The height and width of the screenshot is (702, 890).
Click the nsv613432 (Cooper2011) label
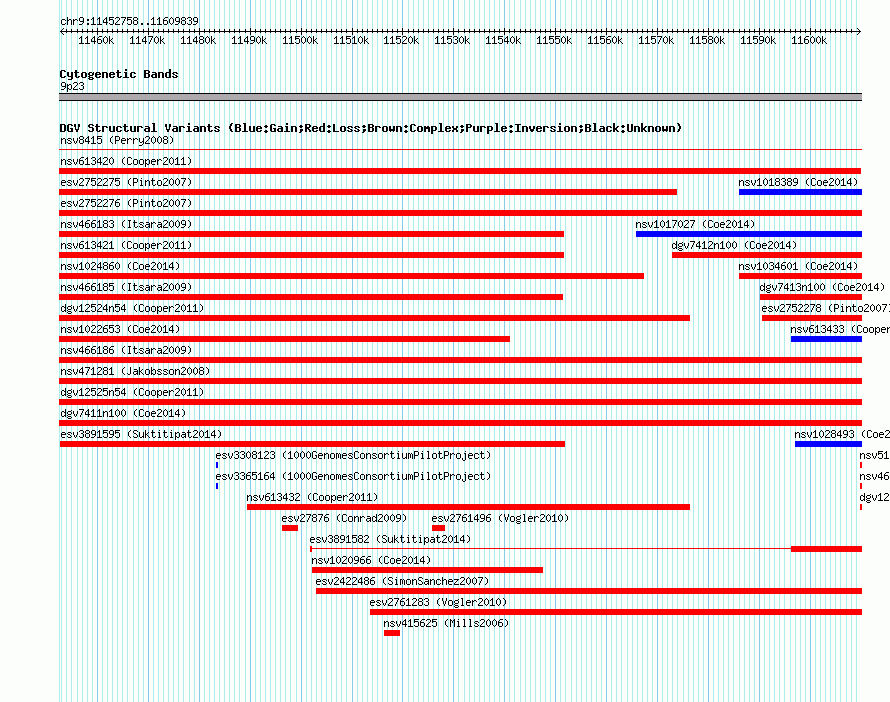(x=312, y=497)
